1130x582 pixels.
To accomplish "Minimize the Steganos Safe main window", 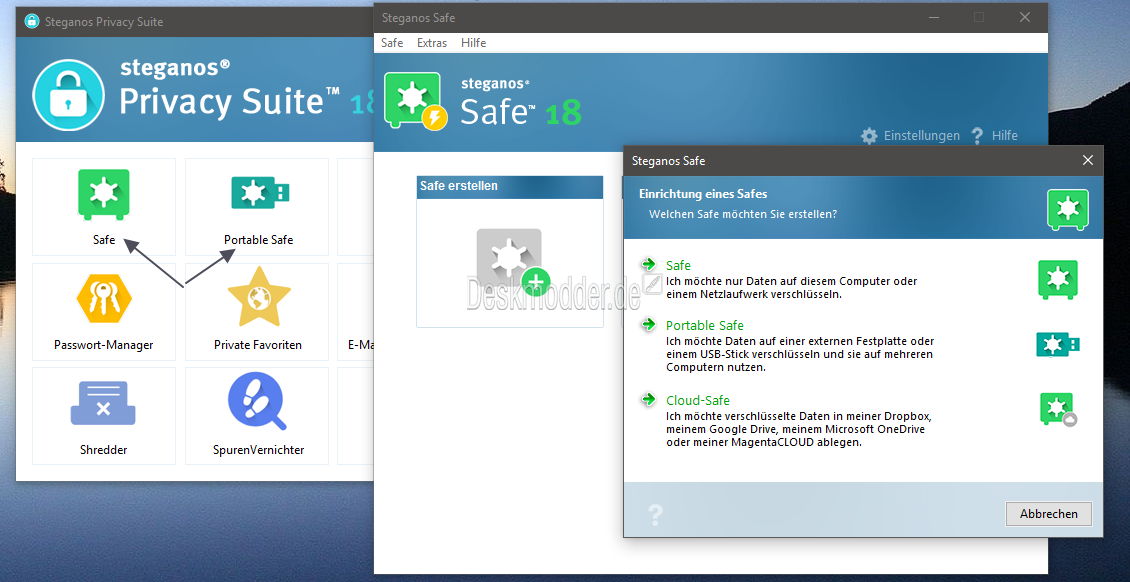I will (x=933, y=17).
